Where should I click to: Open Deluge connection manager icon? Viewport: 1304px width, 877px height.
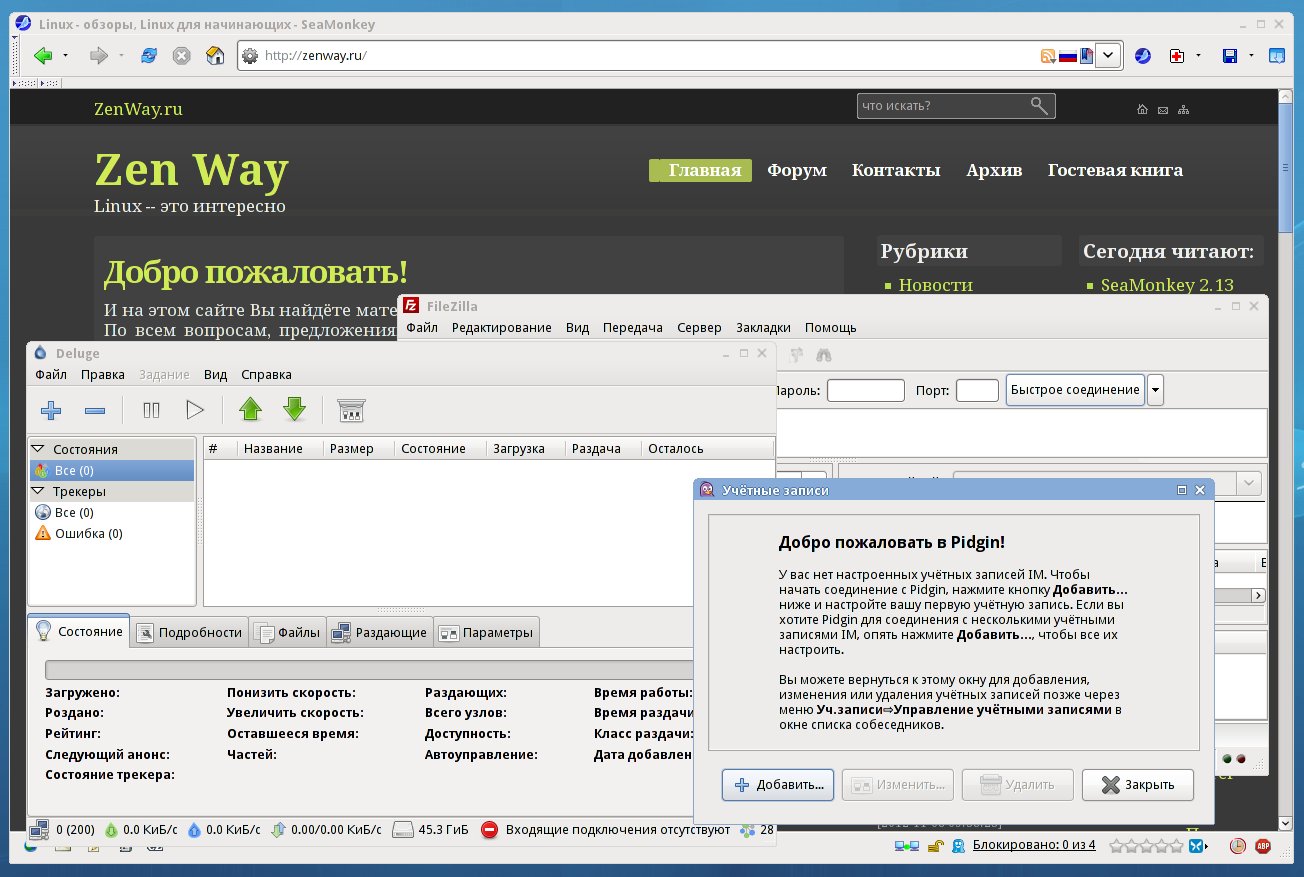tap(351, 410)
